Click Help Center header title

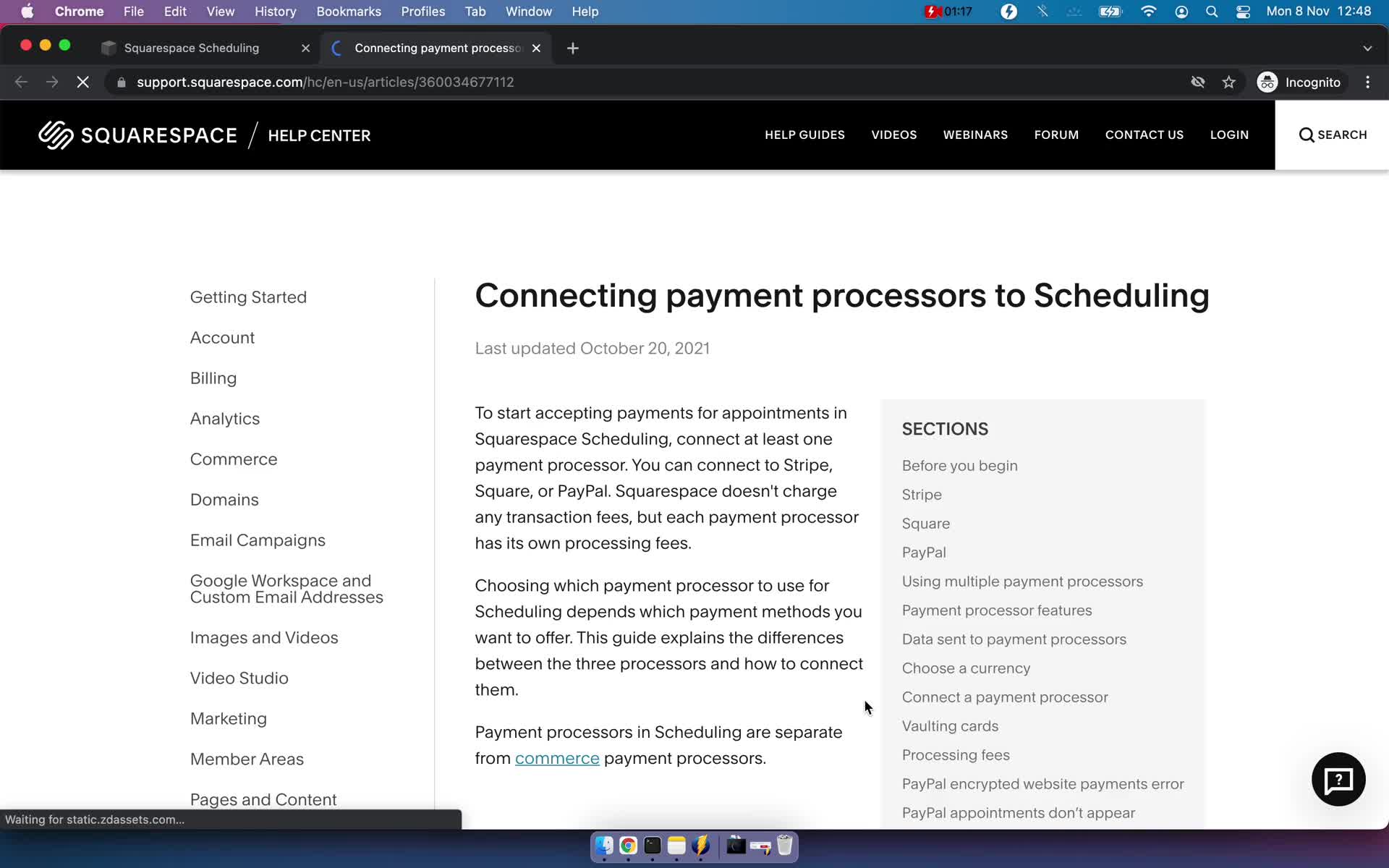[x=319, y=136]
